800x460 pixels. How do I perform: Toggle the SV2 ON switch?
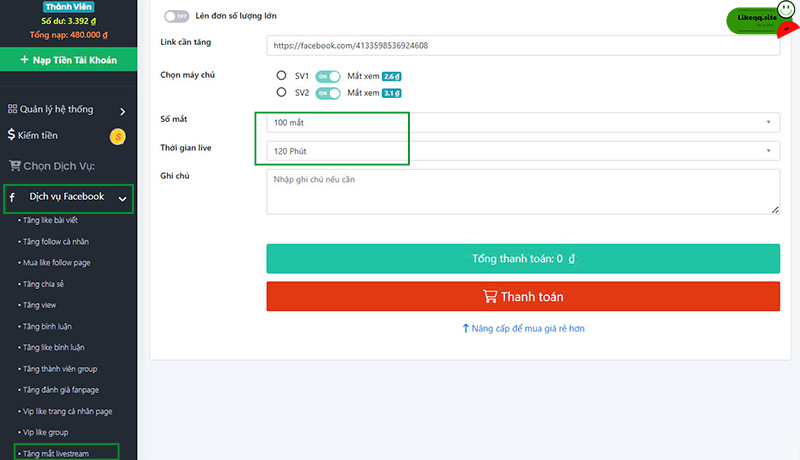(x=328, y=93)
